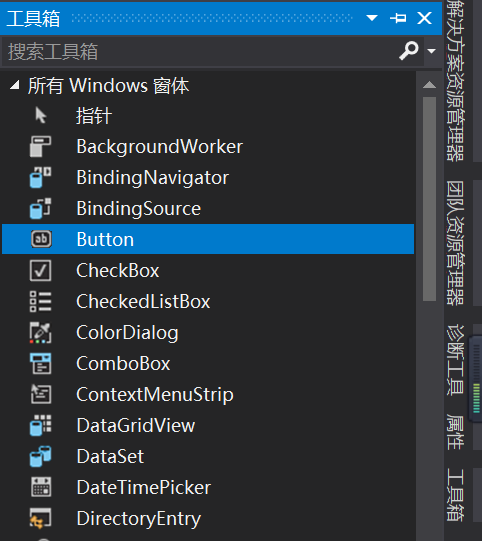Viewport: 482px width, 541px height.
Task: Click the scrollbar up arrow
Action: click(x=429, y=85)
